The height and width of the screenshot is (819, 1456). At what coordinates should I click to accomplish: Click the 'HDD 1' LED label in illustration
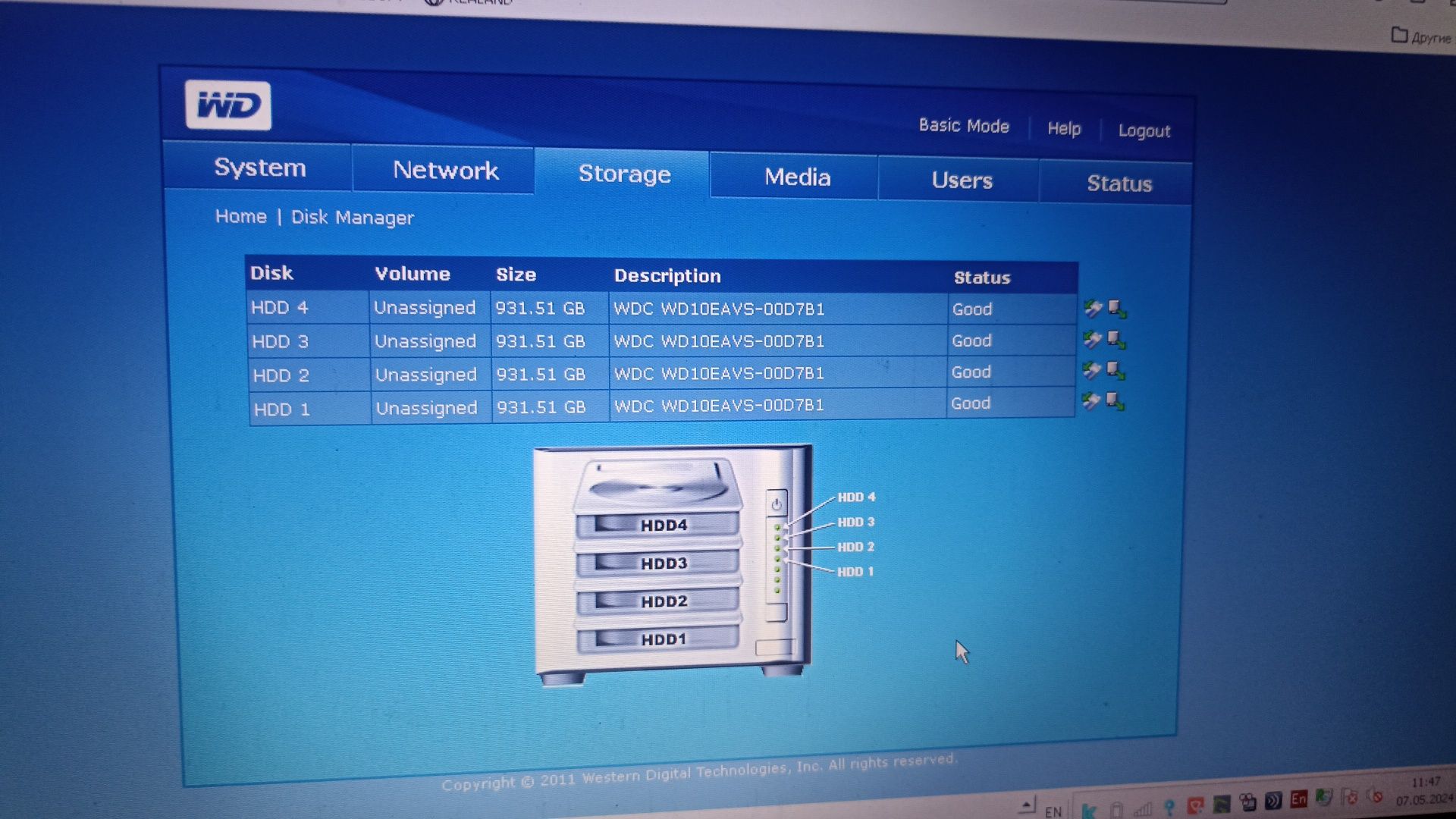tap(855, 572)
